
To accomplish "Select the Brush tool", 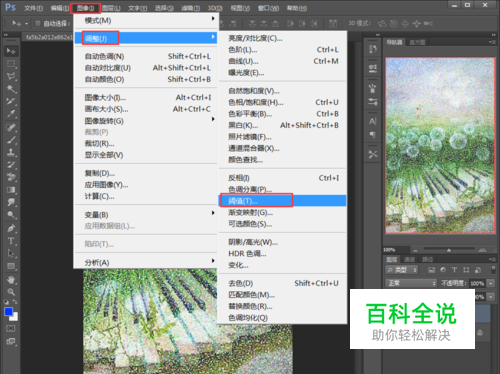I will click(x=11, y=140).
